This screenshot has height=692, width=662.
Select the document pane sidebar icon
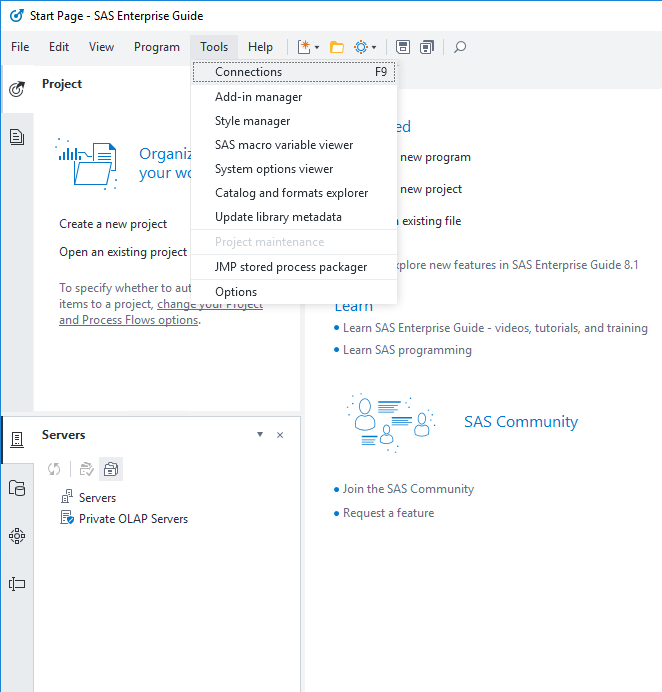17,137
